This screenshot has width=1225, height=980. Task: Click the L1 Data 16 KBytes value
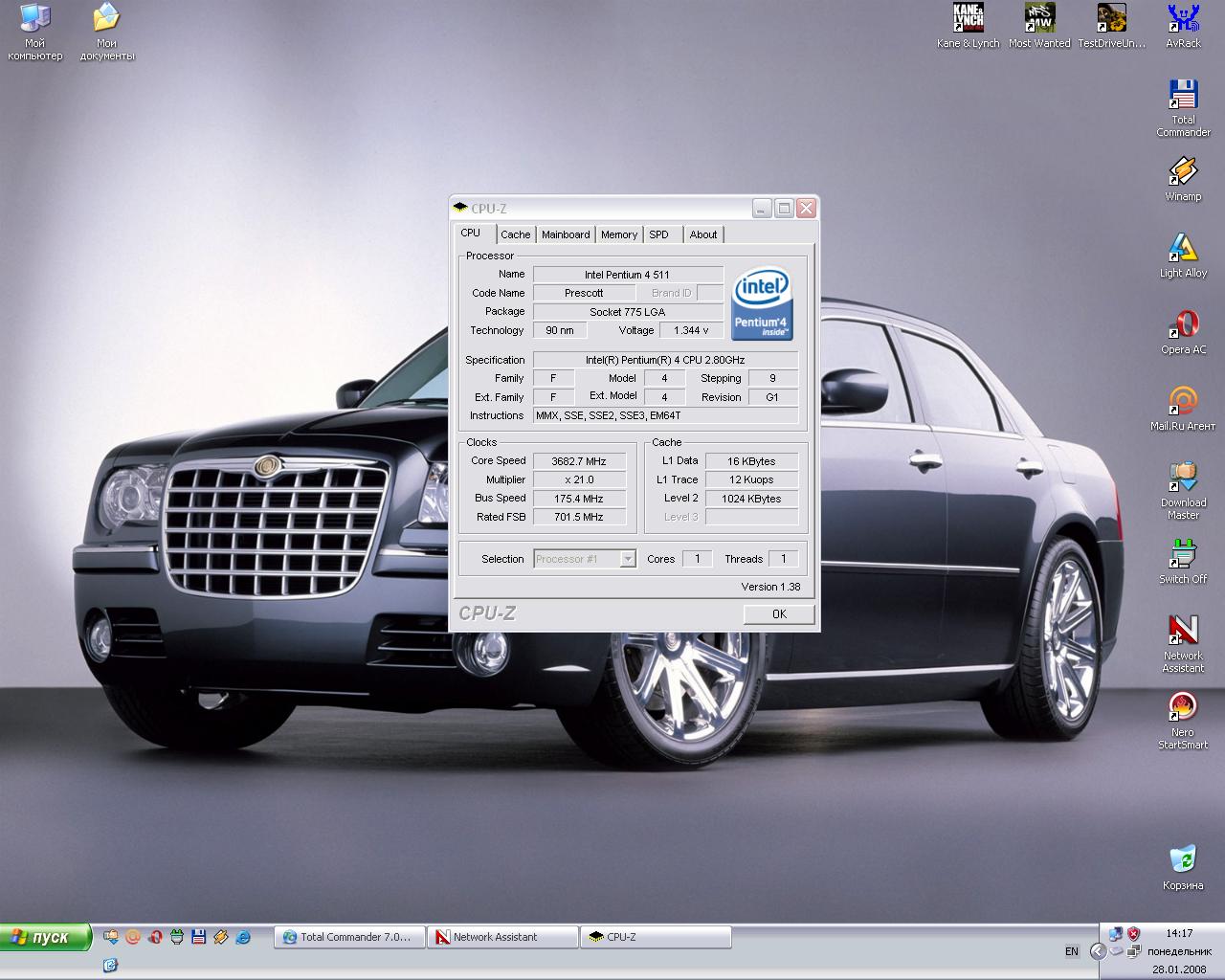coord(751,461)
